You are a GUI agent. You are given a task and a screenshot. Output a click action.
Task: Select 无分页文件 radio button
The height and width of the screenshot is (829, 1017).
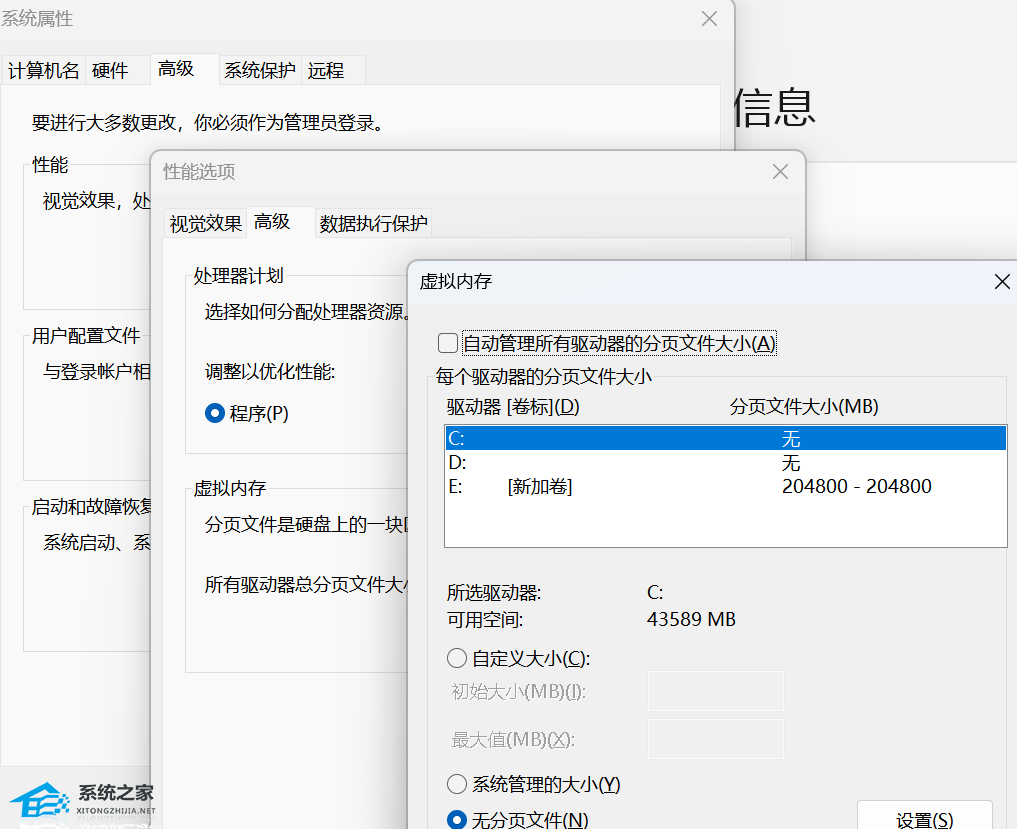coord(457,820)
